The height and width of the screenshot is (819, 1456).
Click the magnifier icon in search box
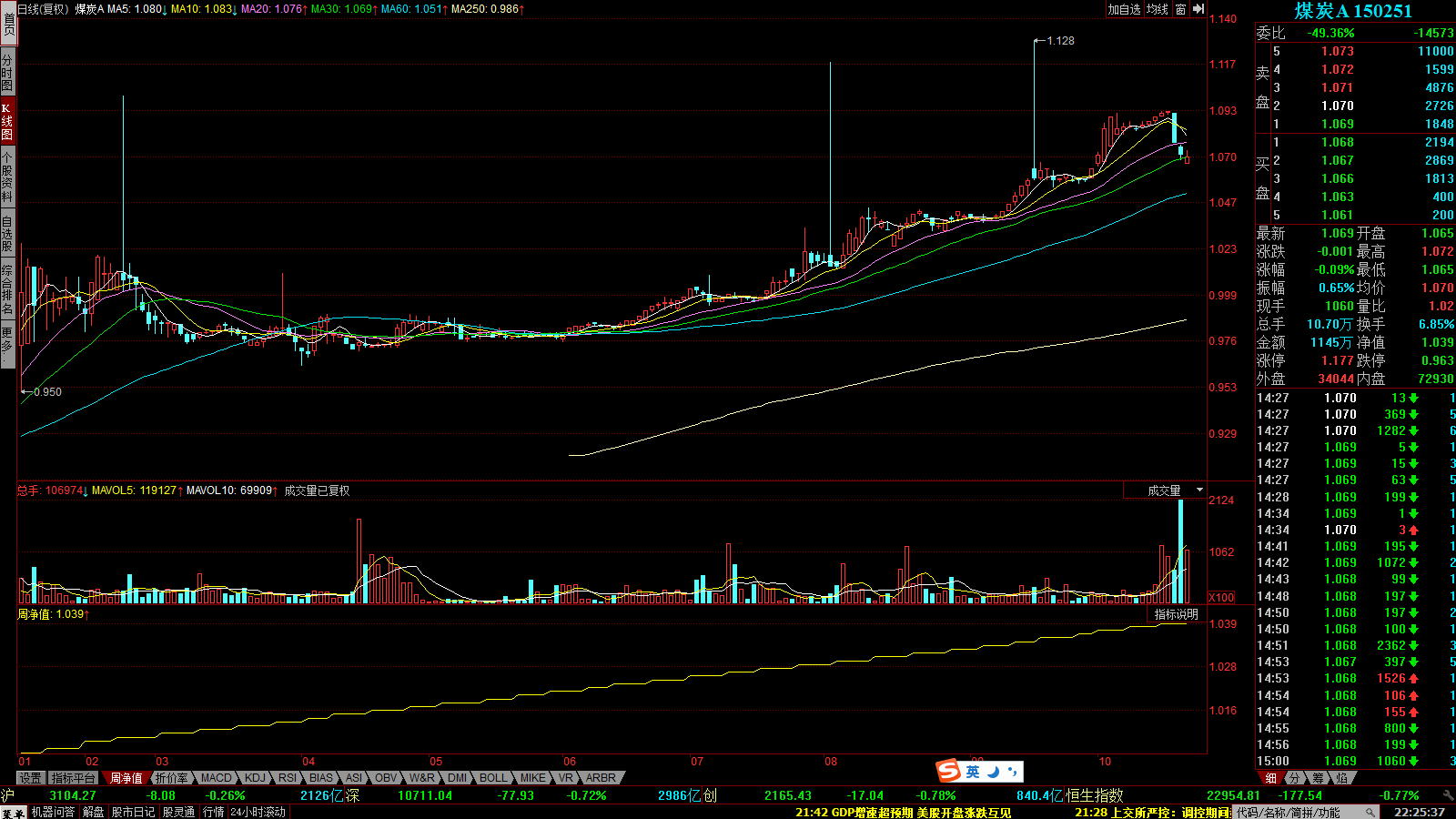1370,812
